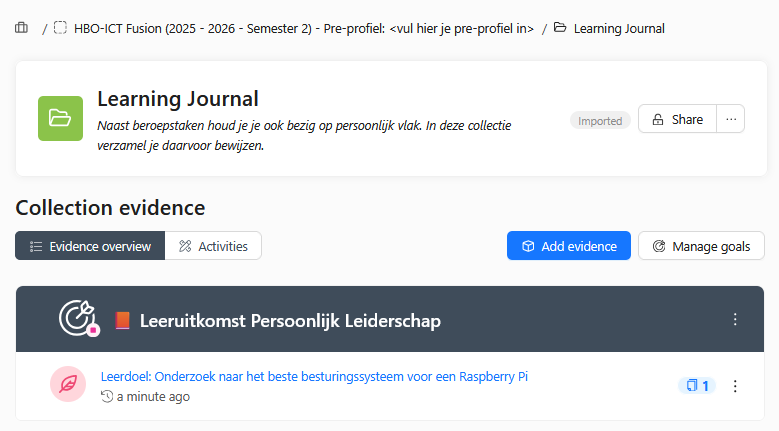Open Manage goals
The width and height of the screenshot is (779, 431).
(x=701, y=246)
